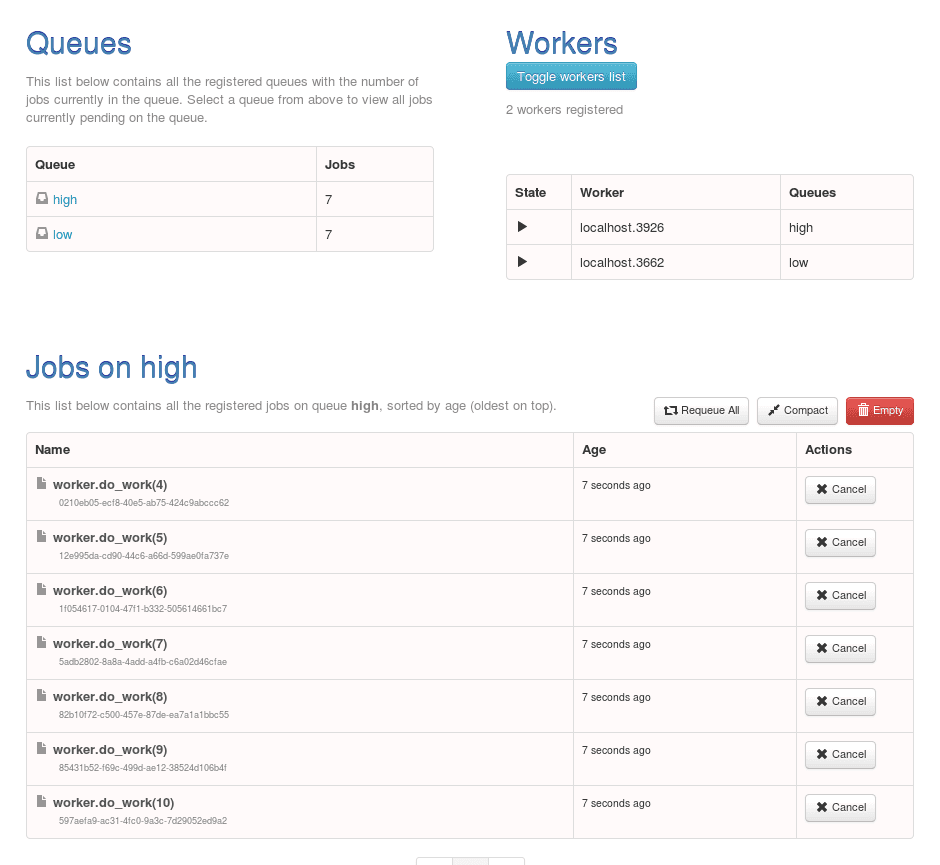Click job name worker.do_work(7)

[x=110, y=644]
